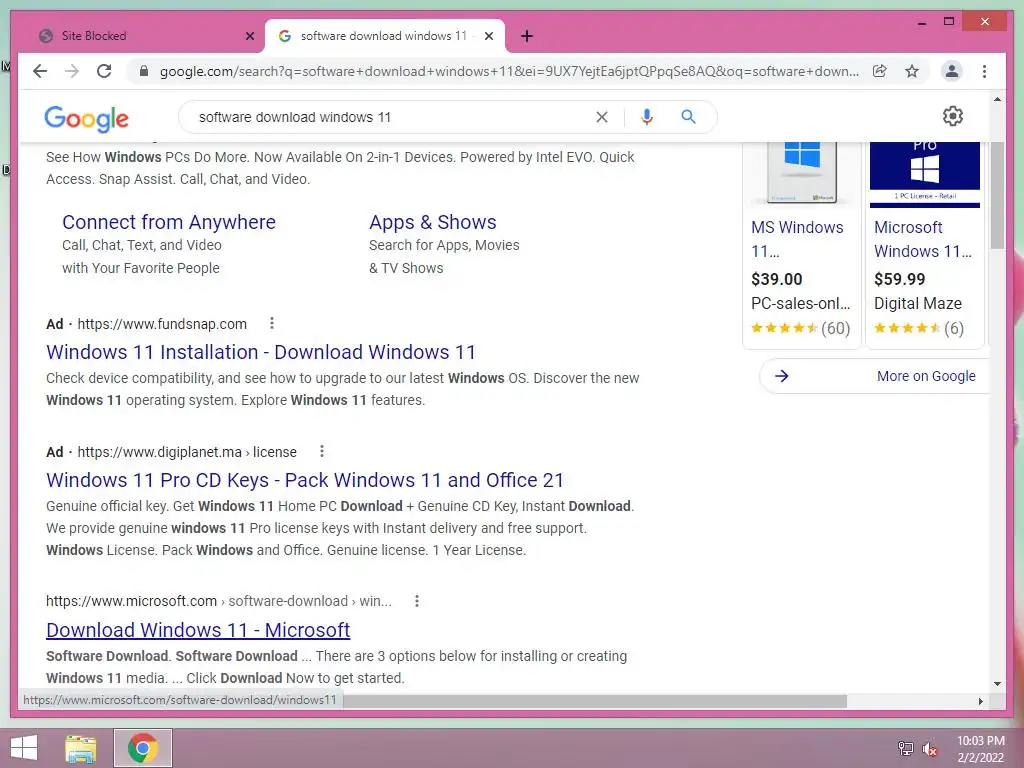The image size is (1024, 768).
Task: Close the software download windows 11 tab
Action: click(488, 36)
